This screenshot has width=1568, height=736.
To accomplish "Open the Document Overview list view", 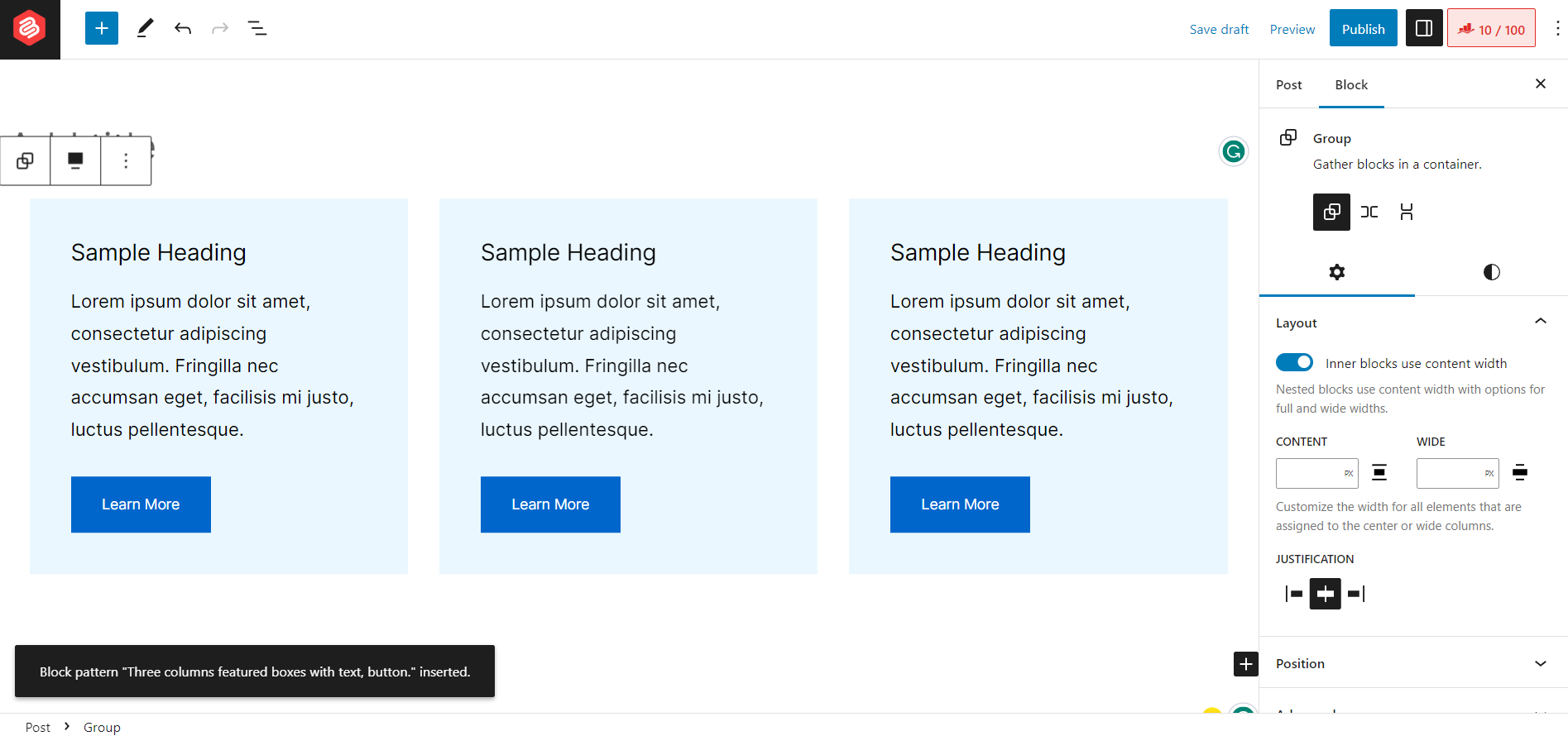I will tap(257, 29).
